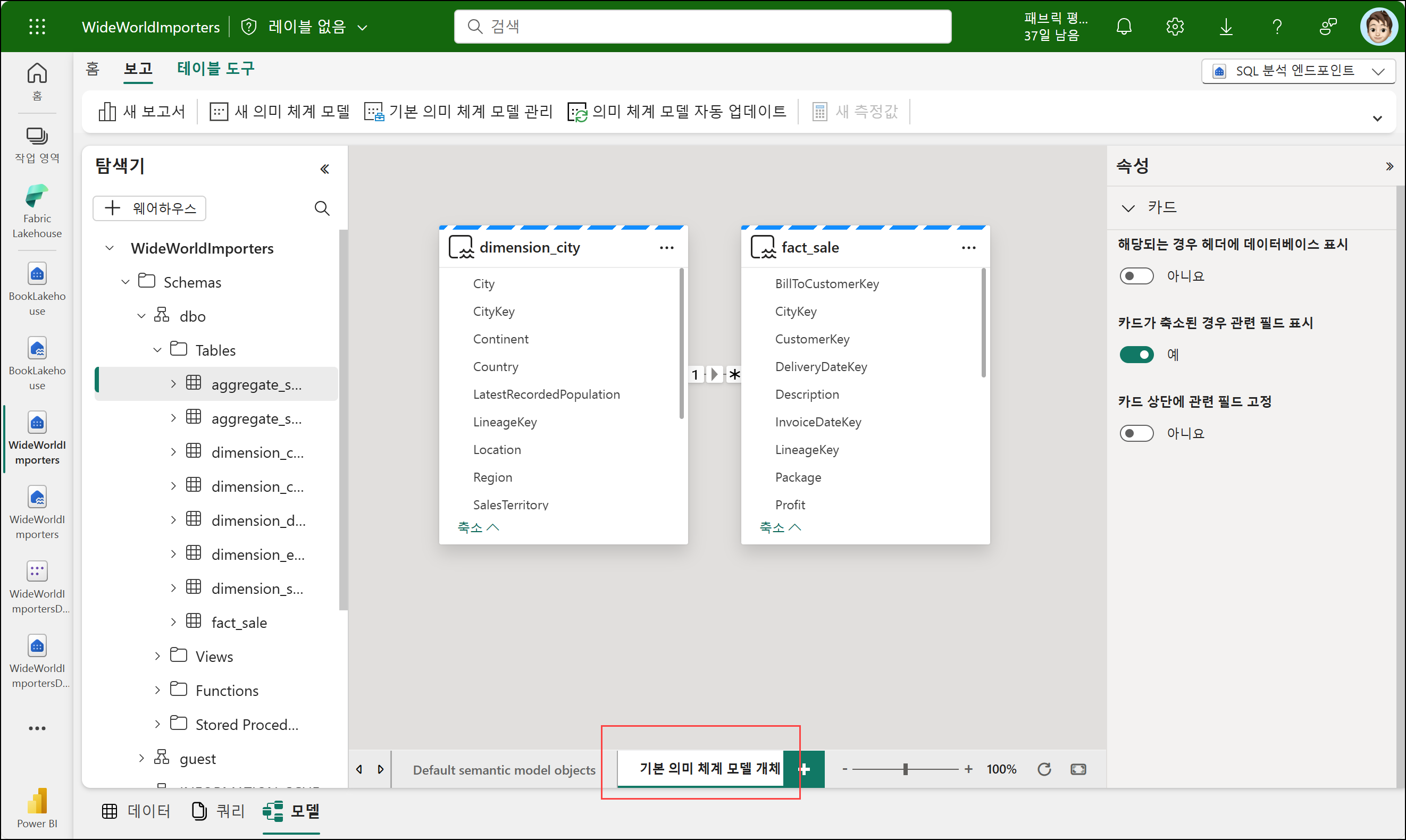Toggle 카드가 축소된 경우 관련 필드 표시 switch
The image size is (1406, 840).
pos(1136,355)
